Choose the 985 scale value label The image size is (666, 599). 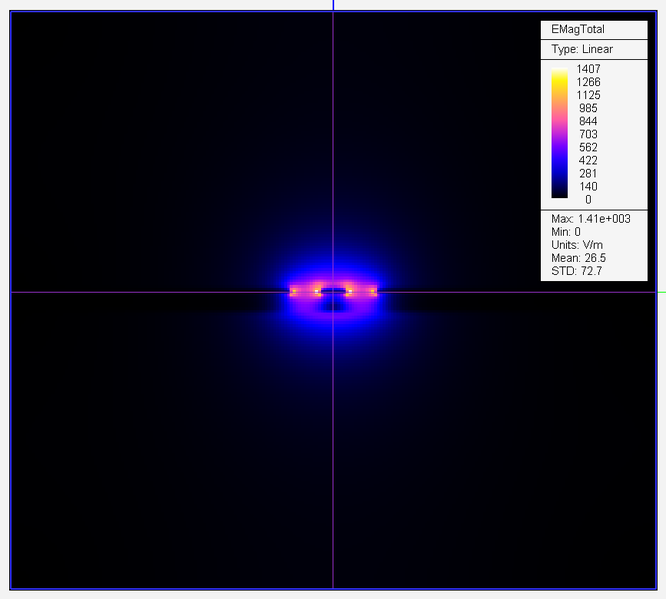(587, 108)
